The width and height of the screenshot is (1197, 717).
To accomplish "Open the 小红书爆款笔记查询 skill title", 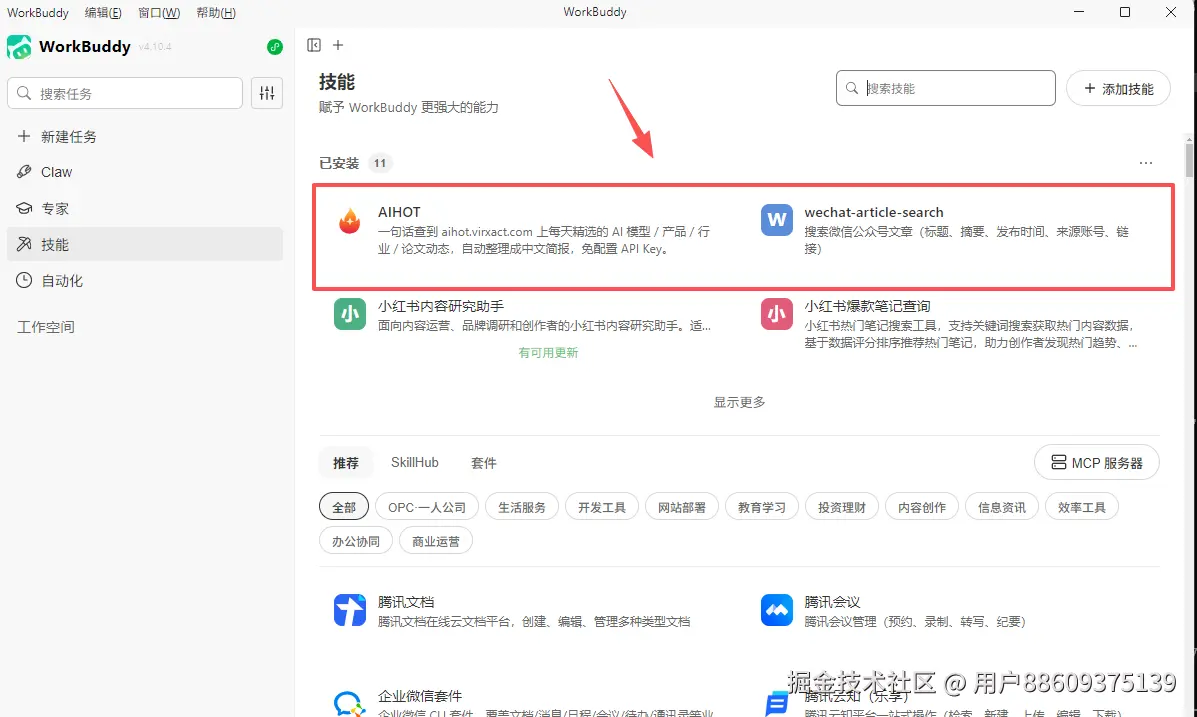I will tap(867, 305).
